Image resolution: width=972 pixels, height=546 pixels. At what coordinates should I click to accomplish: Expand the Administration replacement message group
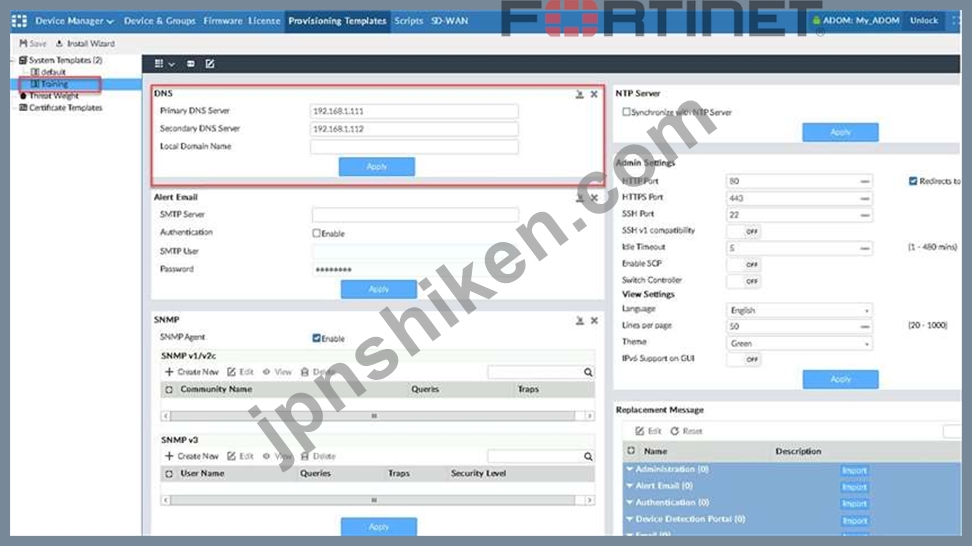630,469
